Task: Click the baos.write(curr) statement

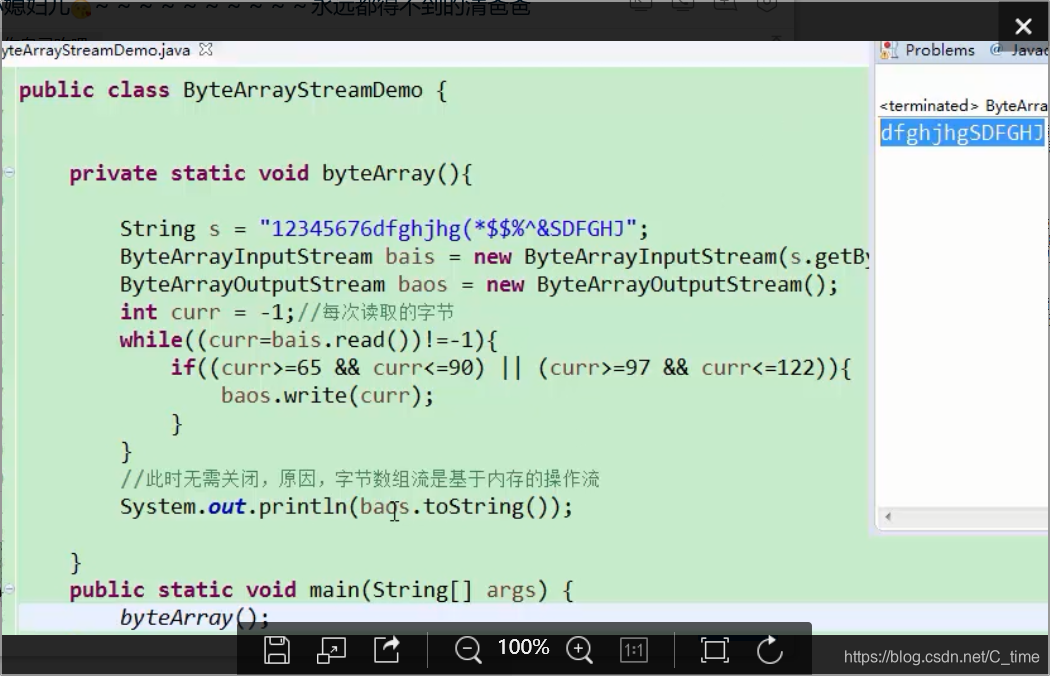Action: tap(327, 395)
